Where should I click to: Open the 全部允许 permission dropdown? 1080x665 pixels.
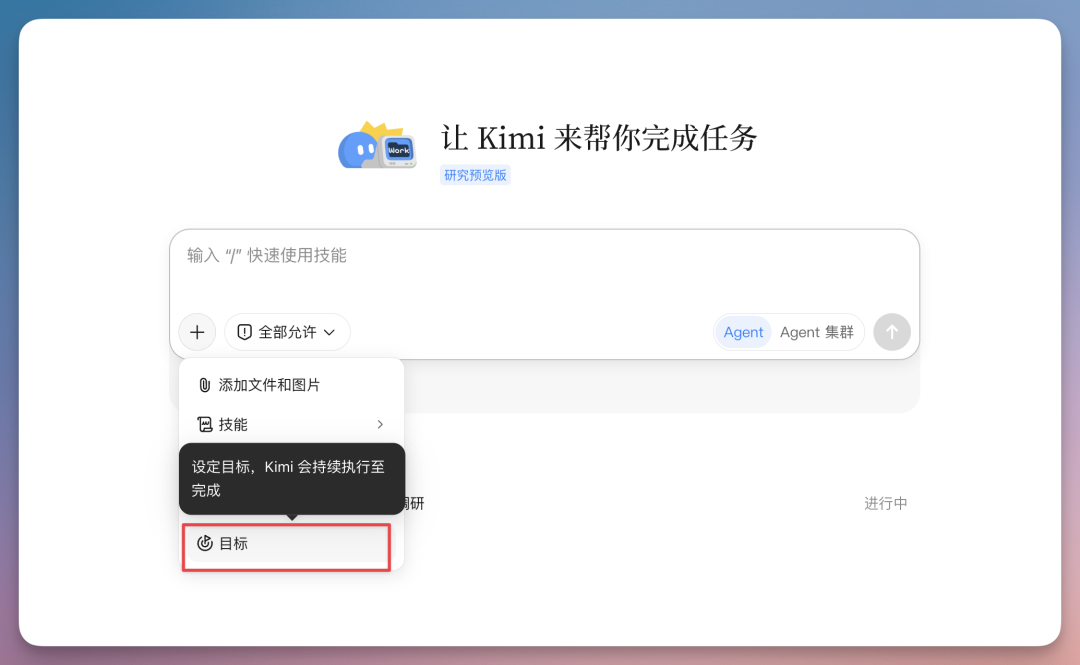click(x=287, y=332)
